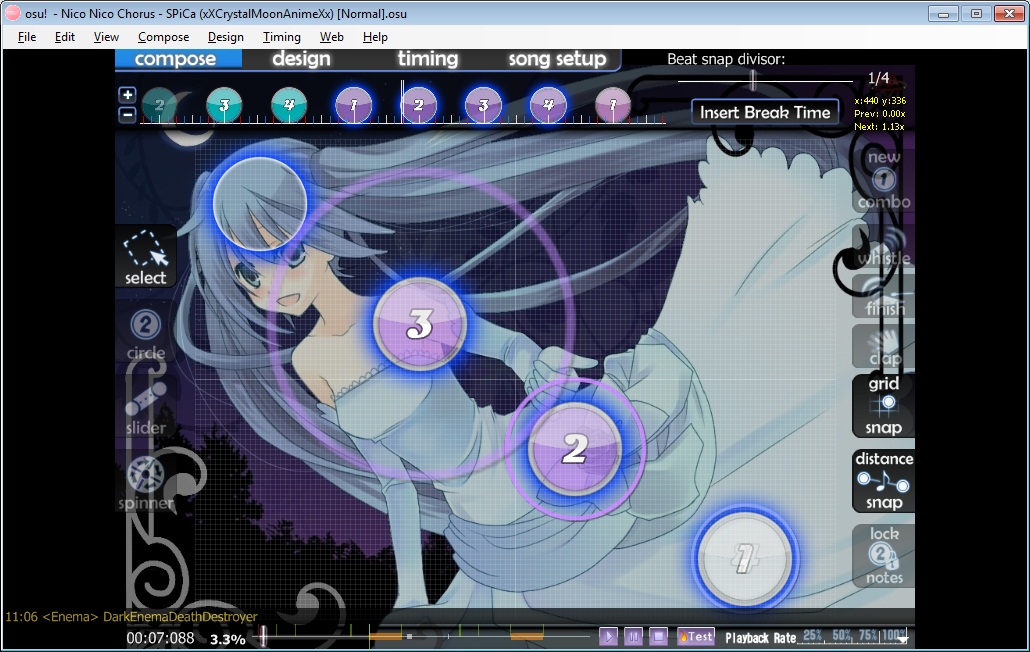Open Design menu
The width and height of the screenshot is (1030, 652).
pos(225,37)
